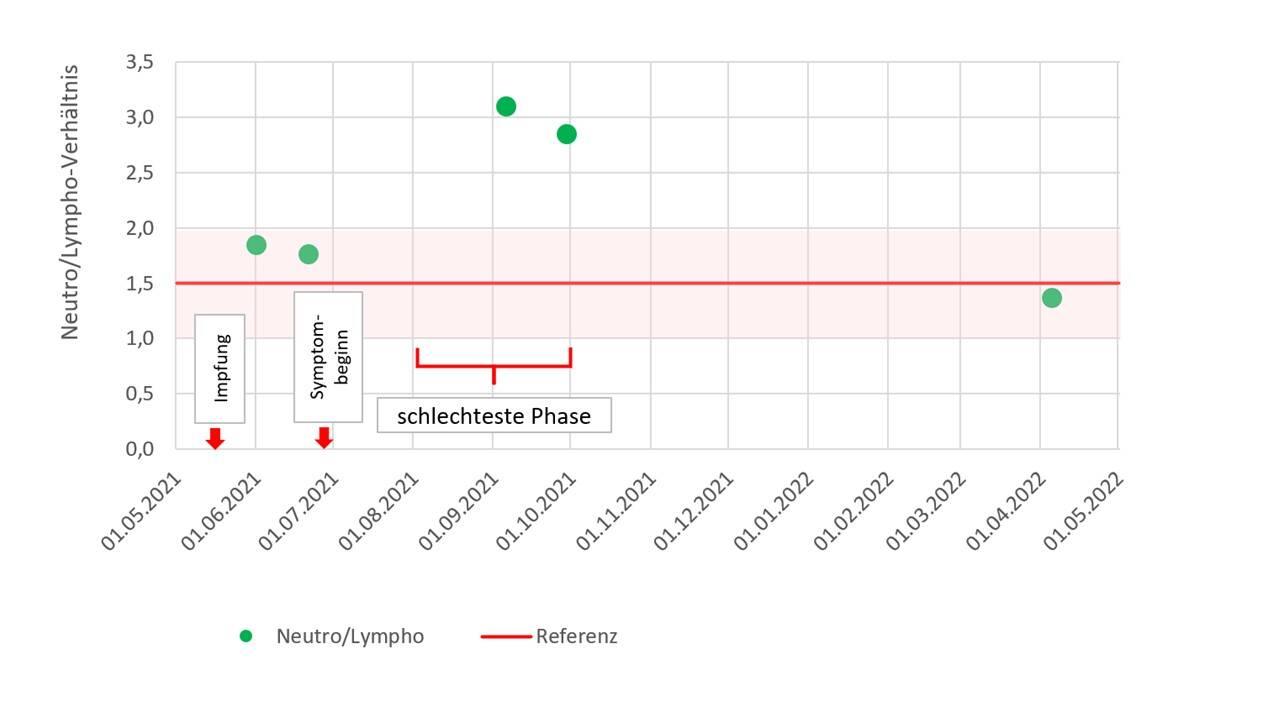Image resolution: width=1280 pixels, height=720 pixels.
Task: Select the Impfung text box
Action: (x=220, y=368)
